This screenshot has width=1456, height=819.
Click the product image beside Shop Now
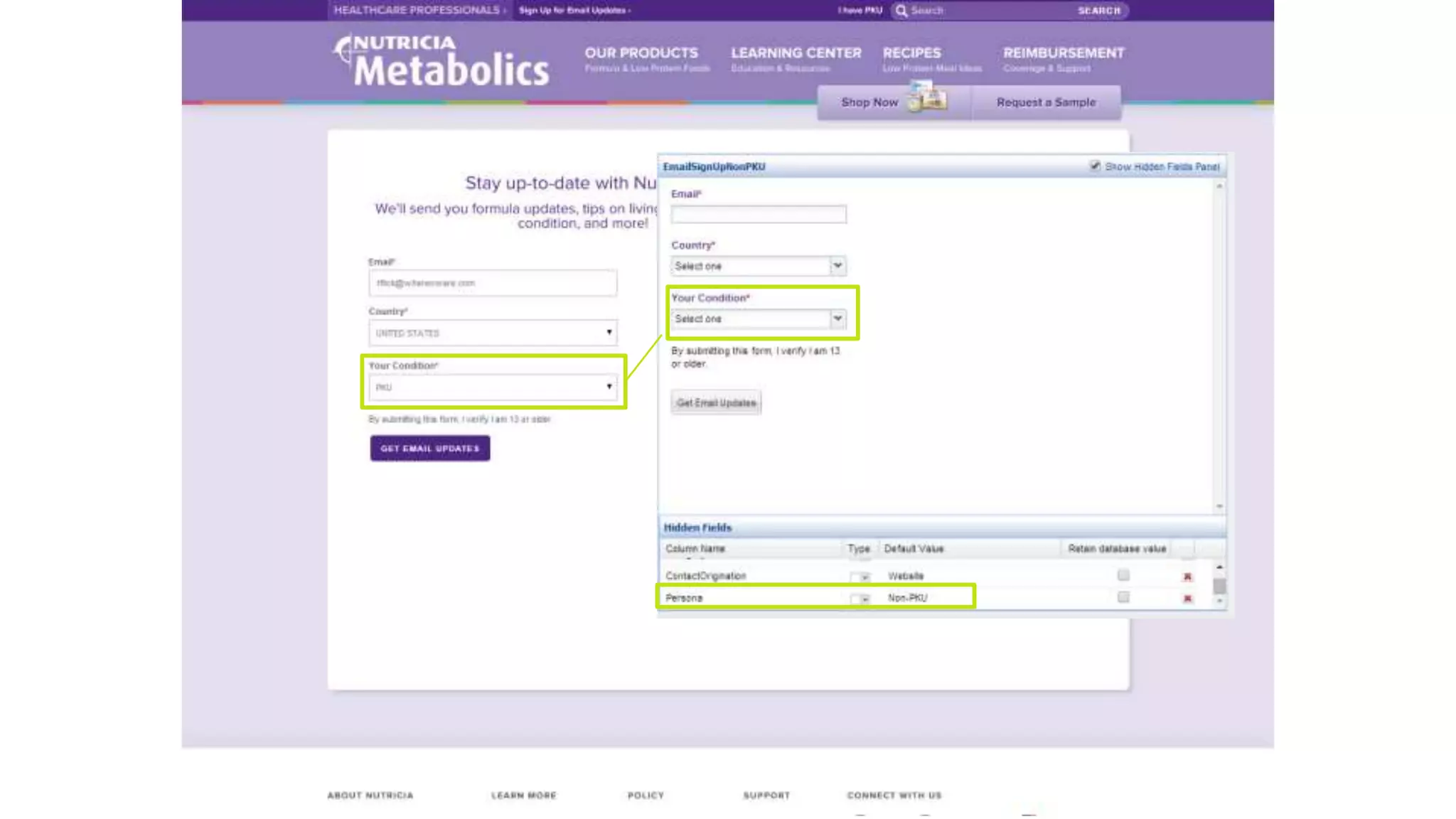(928, 97)
